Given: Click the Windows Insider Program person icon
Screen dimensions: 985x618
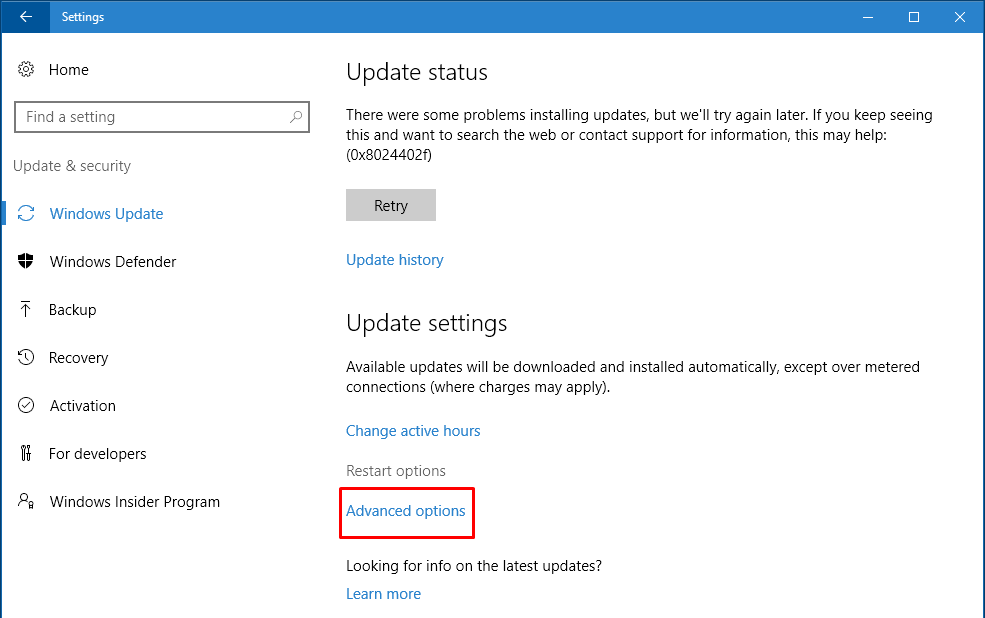Looking at the screenshot, I should tap(26, 501).
